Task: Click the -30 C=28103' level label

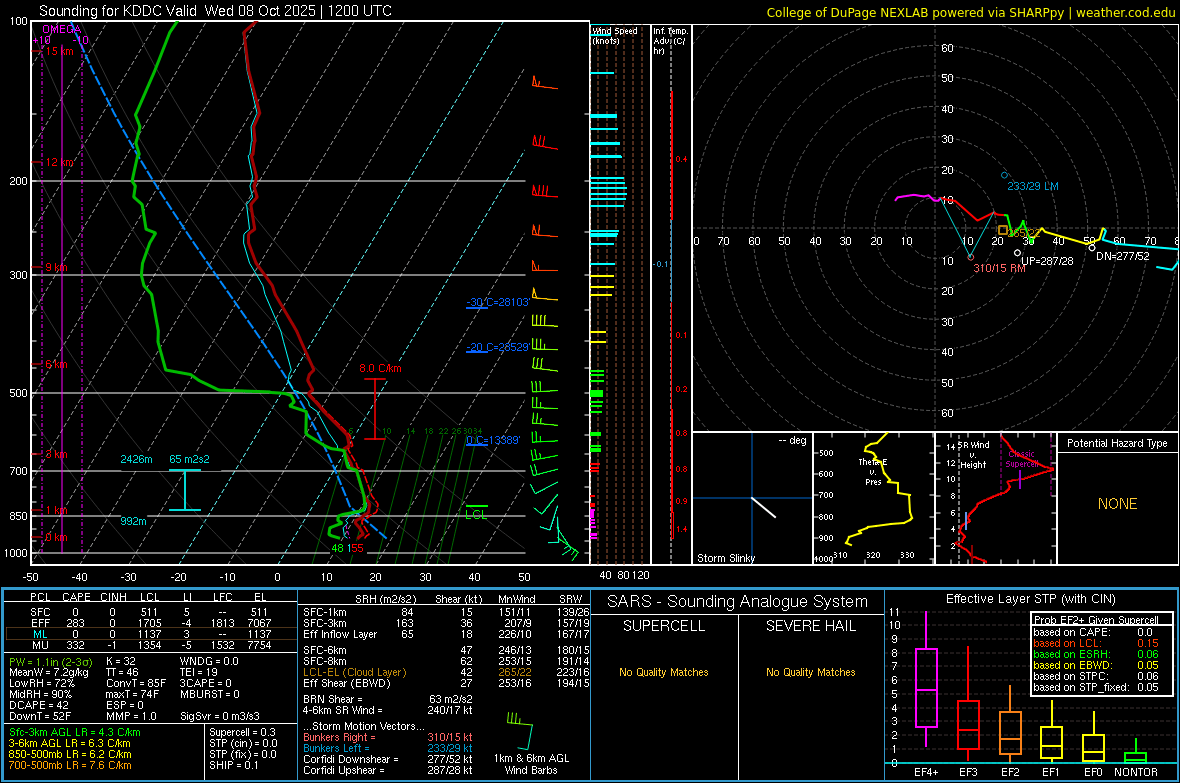Action: pyautogui.click(x=497, y=302)
